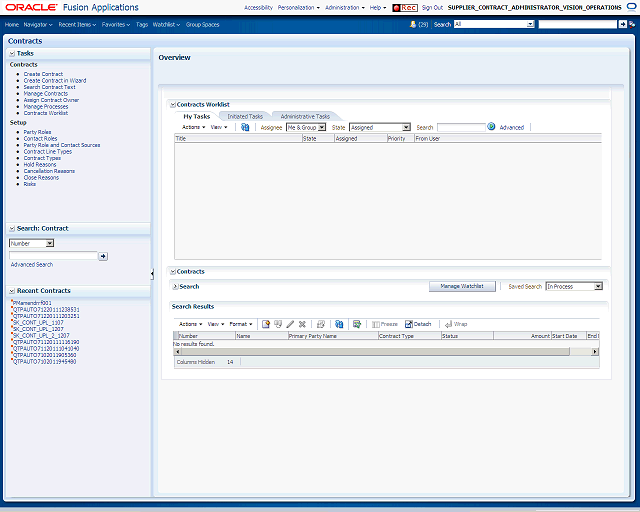This screenshot has width=640, height=512.
Task: Click the scroll right arrow of results table
Action: [x=595, y=352]
